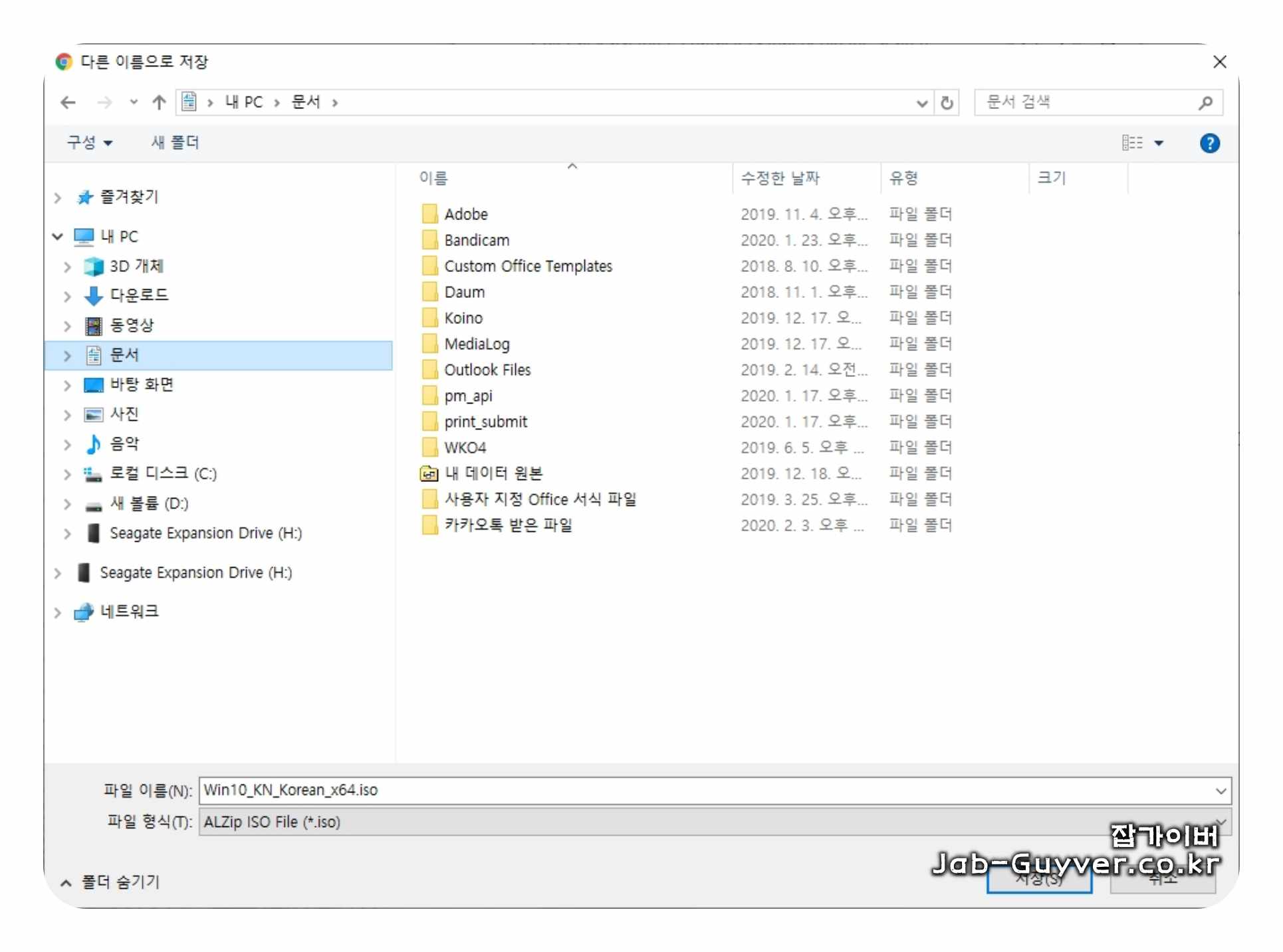1283x952 pixels.
Task: Open address bar path history dropdown
Action: (921, 103)
